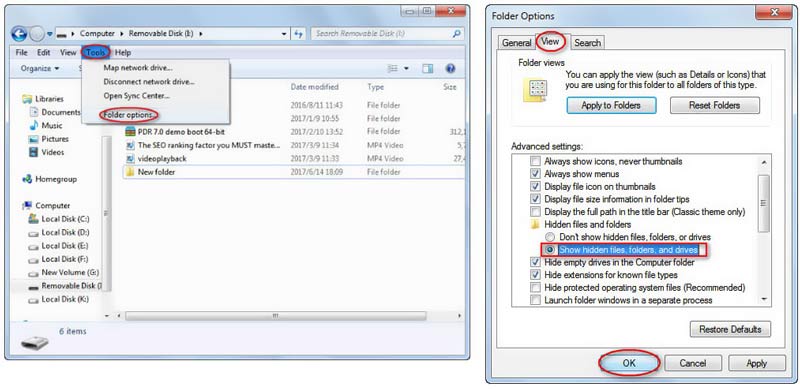Click the Local Disk (K:) drive icon
This screenshot has width=800, height=389.
coord(34,300)
